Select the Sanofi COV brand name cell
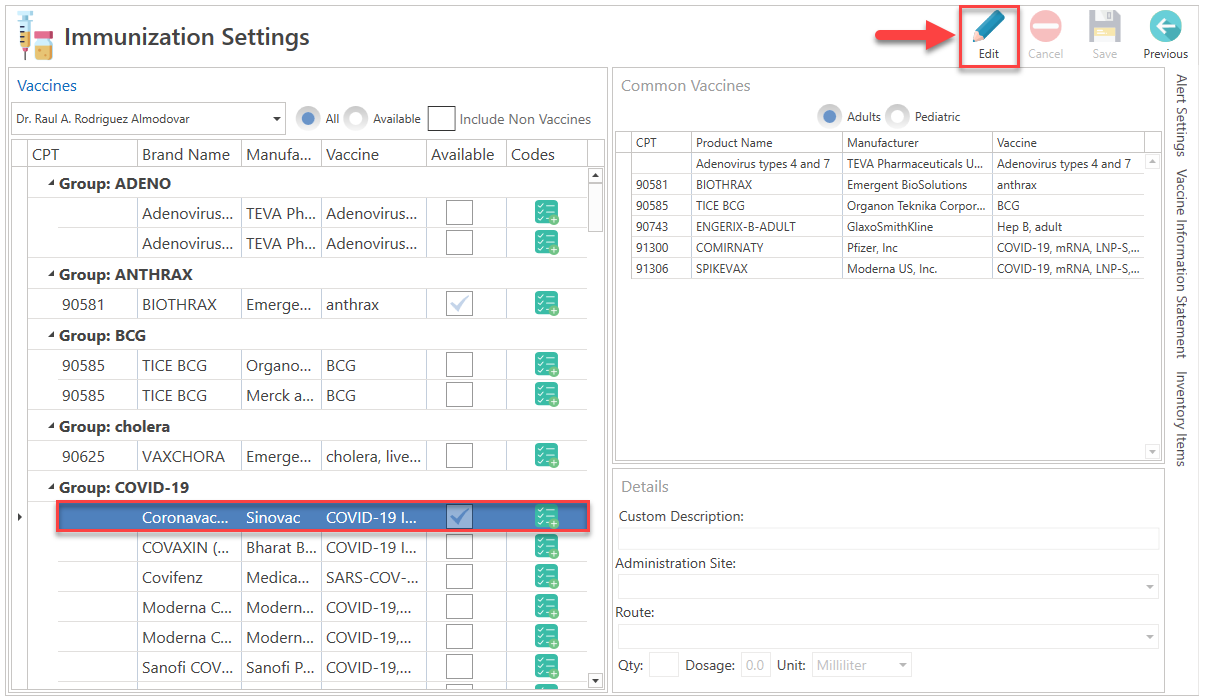Viewport: 1205px width, 700px height. pyautogui.click(x=189, y=667)
